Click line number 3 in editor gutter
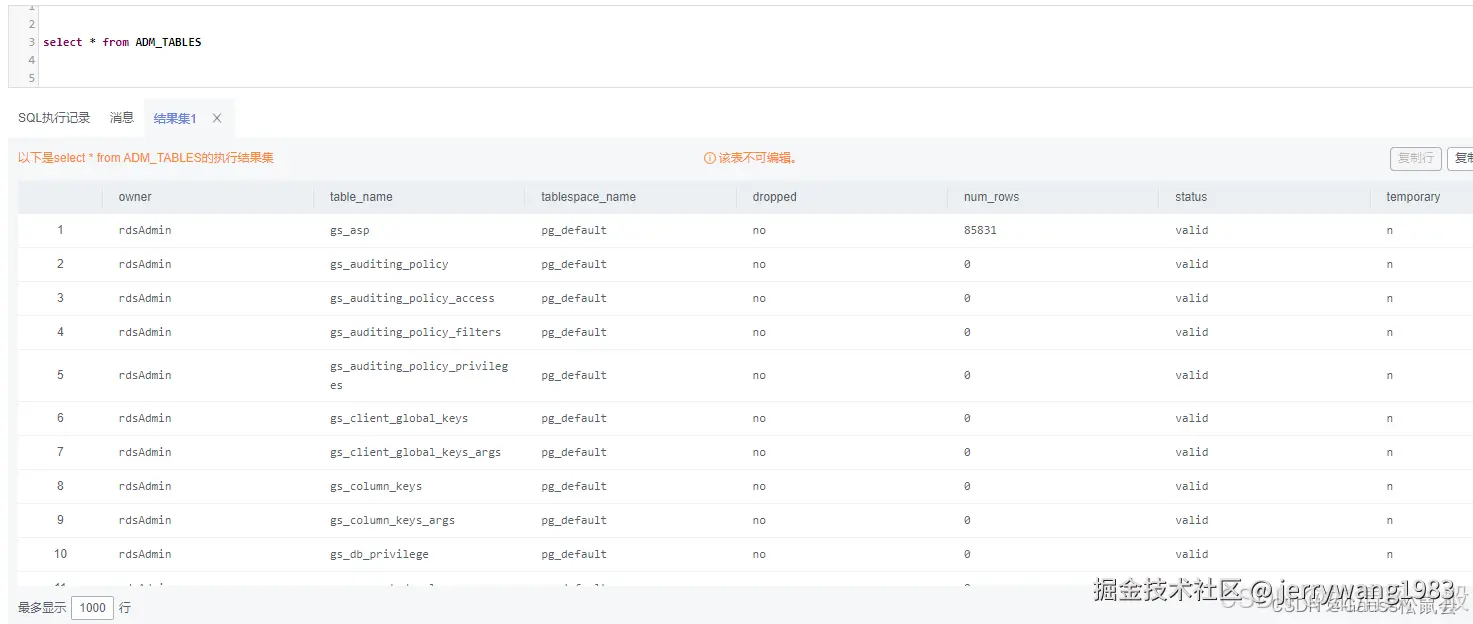This screenshot has width=1473, height=624. pyautogui.click(x=32, y=42)
